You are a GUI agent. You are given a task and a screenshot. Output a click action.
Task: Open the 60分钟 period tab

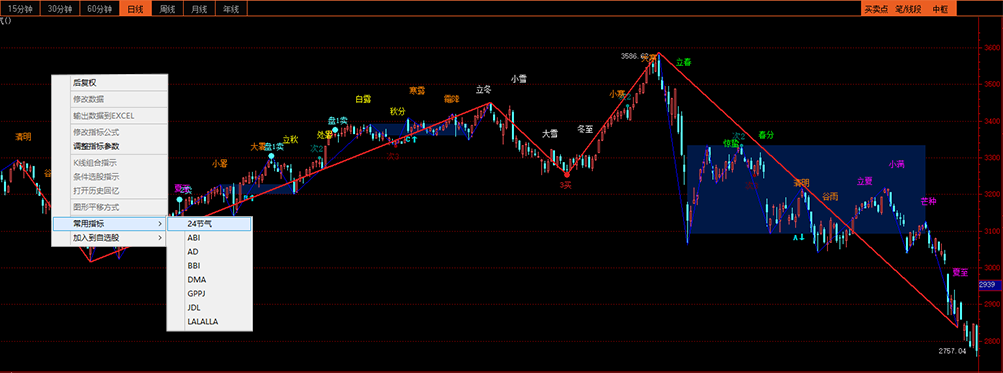99,8
